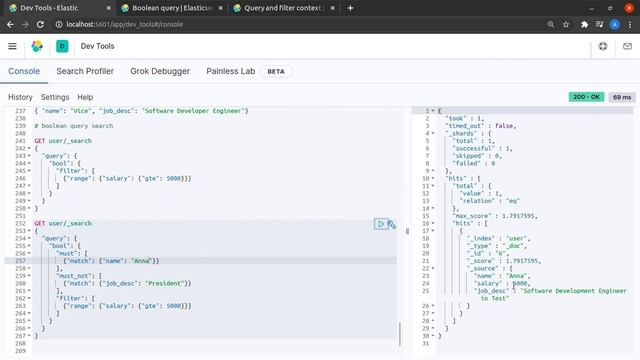Close the Dev Tools - Elastic tab
The width and height of the screenshot is (640, 360).
[x=108, y=8]
